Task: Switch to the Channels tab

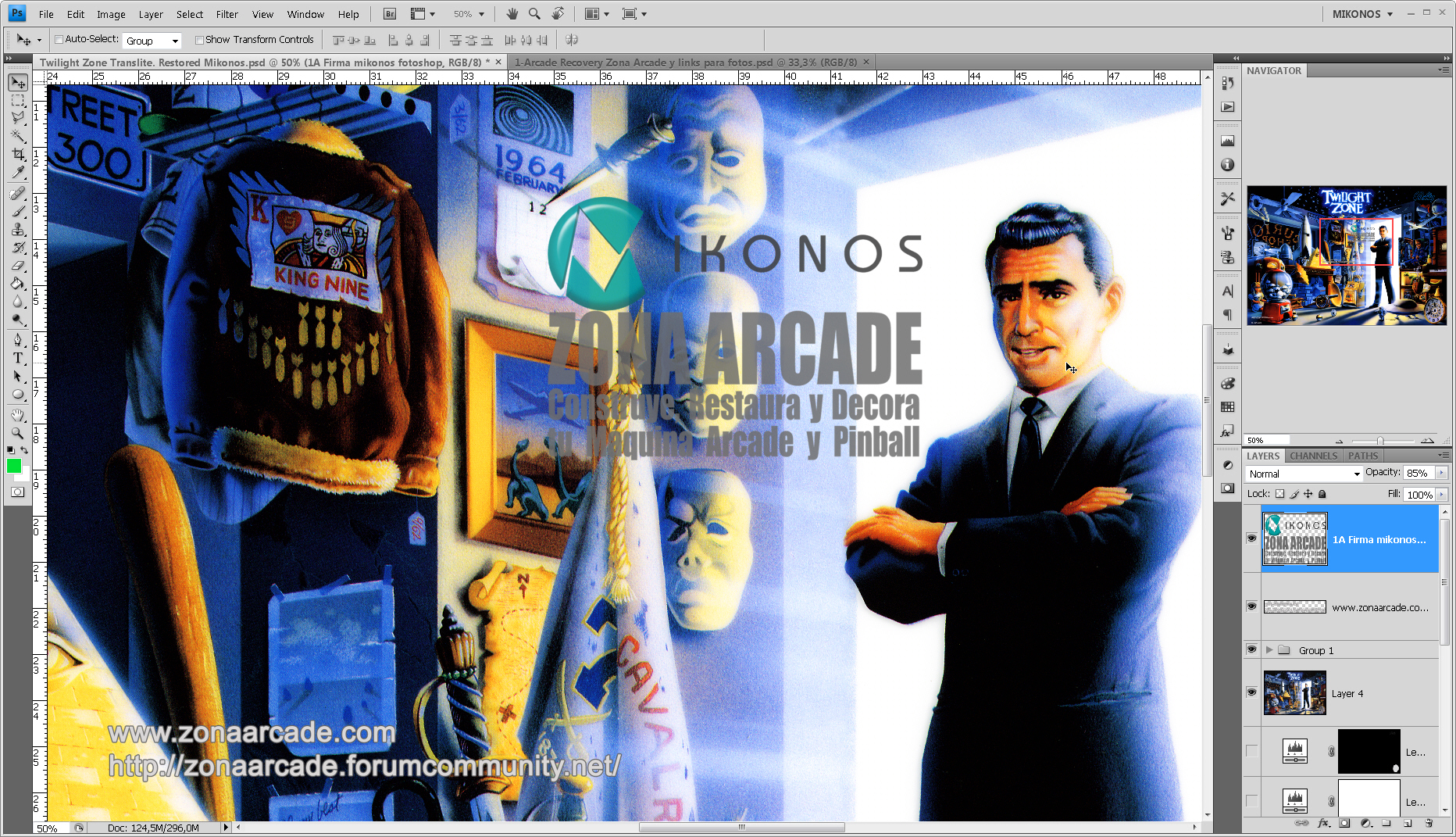Action: [1313, 456]
